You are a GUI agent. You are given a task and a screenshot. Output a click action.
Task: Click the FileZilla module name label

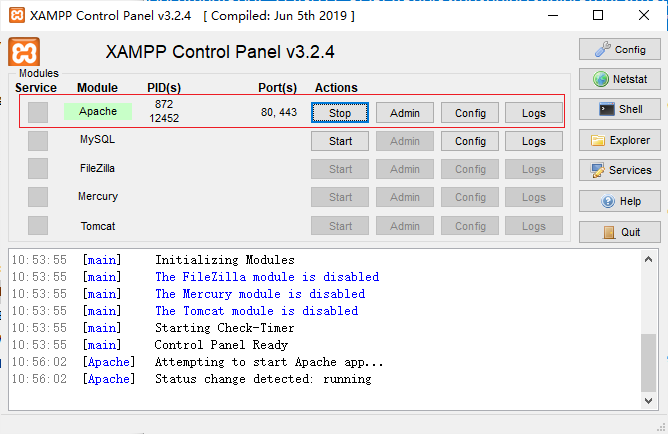[x=98, y=168]
